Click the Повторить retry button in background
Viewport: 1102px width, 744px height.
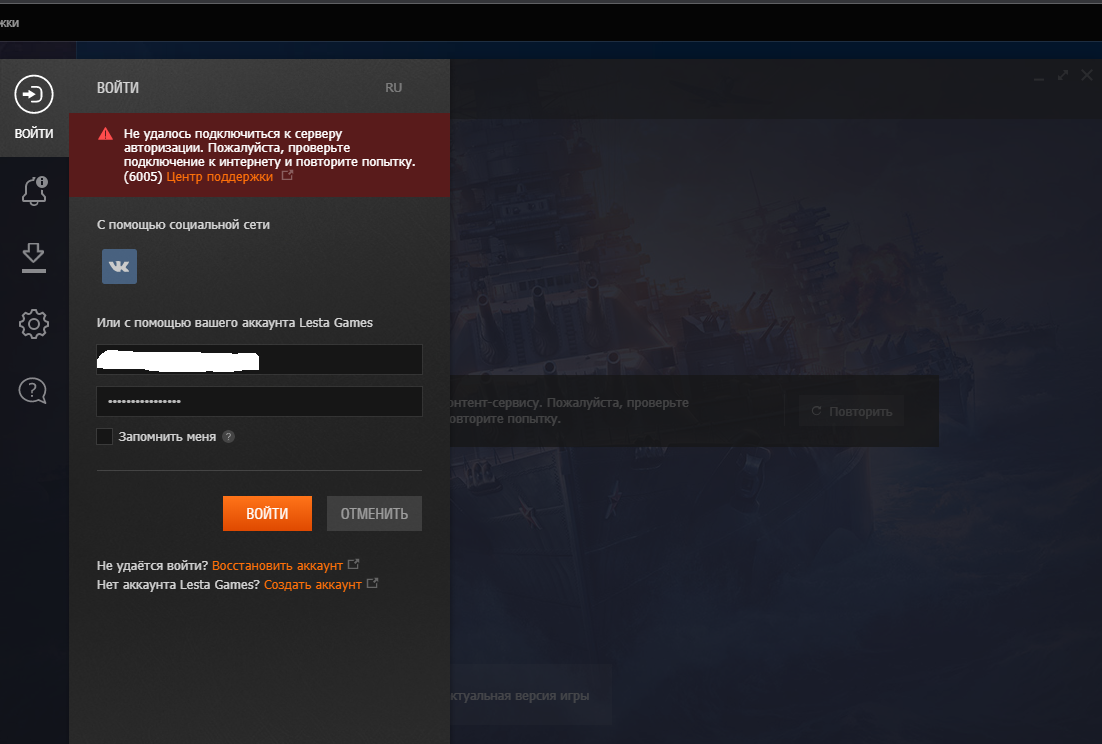(x=852, y=411)
